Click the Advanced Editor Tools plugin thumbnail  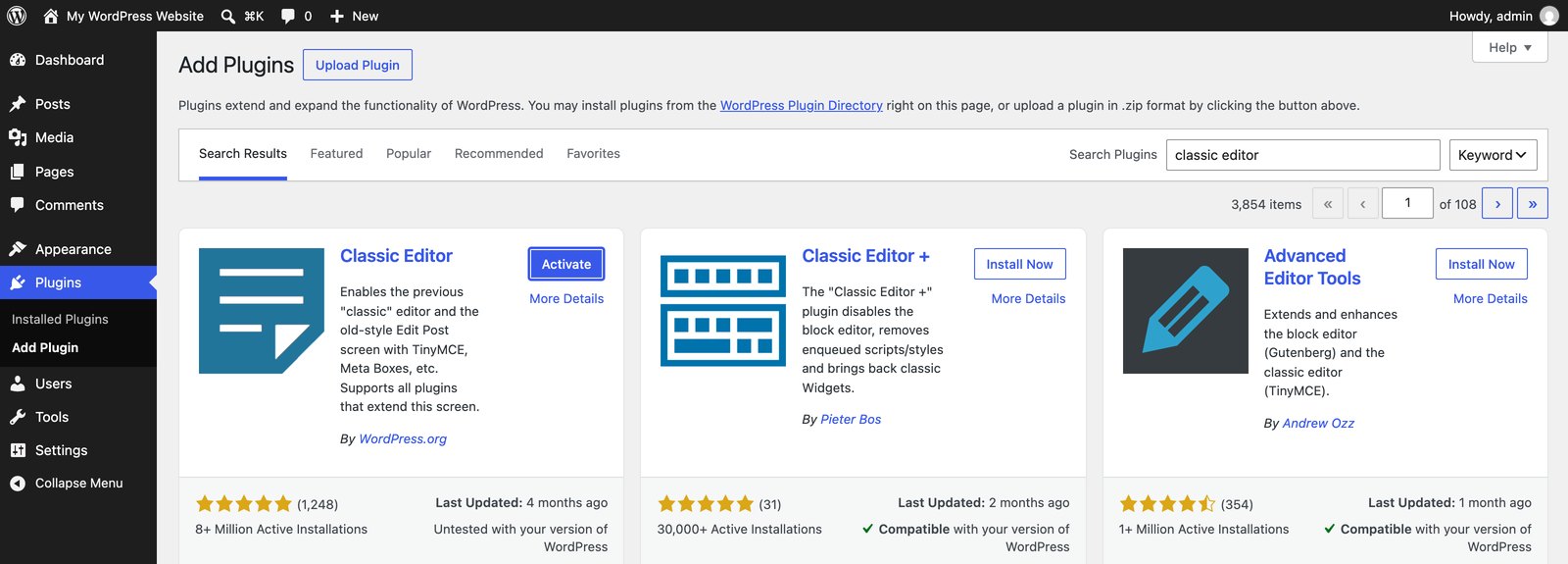click(x=1186, y=311)
